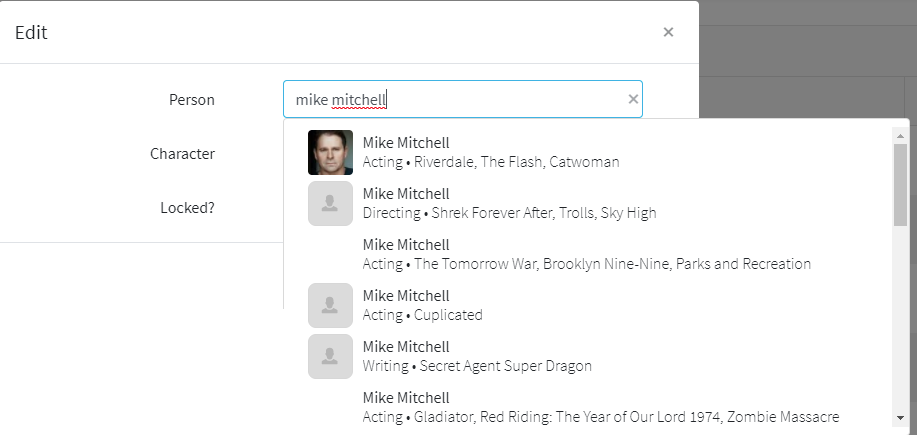Click the Edit dialog title

(31, 33)
